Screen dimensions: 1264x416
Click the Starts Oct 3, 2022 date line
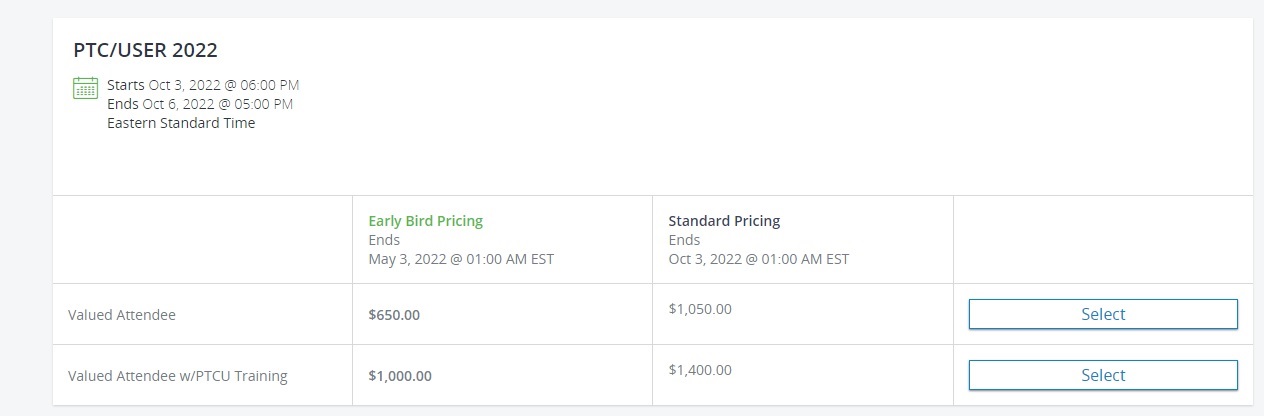click(x=203, y=85)
